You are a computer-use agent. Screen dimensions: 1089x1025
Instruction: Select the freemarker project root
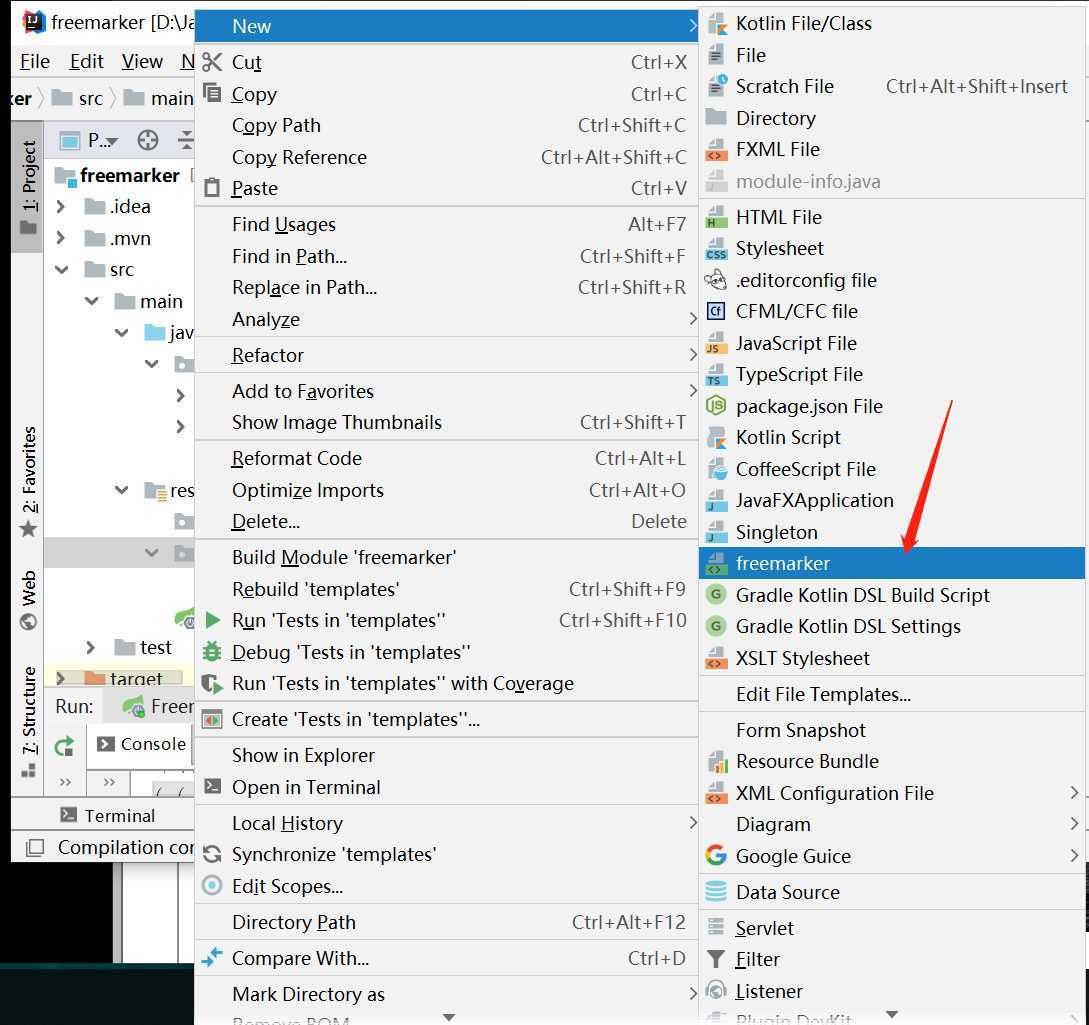coord(129,175)
